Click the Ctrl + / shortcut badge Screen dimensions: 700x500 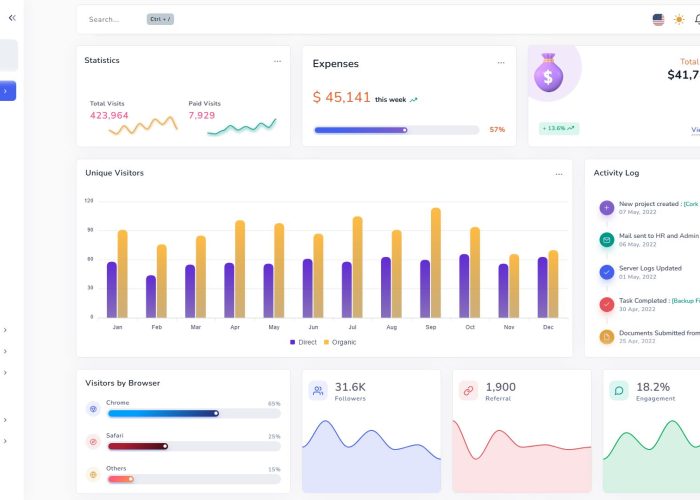160,19
